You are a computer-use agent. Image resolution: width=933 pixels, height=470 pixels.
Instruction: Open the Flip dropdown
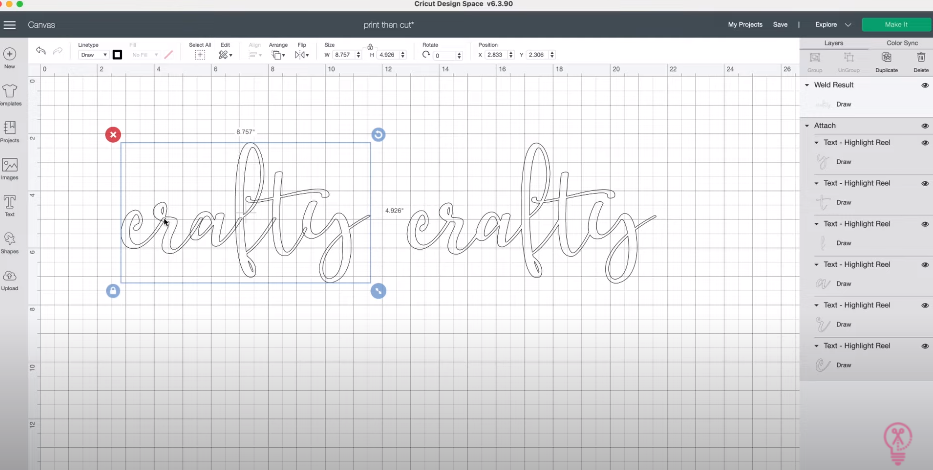pyautogui.click(x=302, y=55)
